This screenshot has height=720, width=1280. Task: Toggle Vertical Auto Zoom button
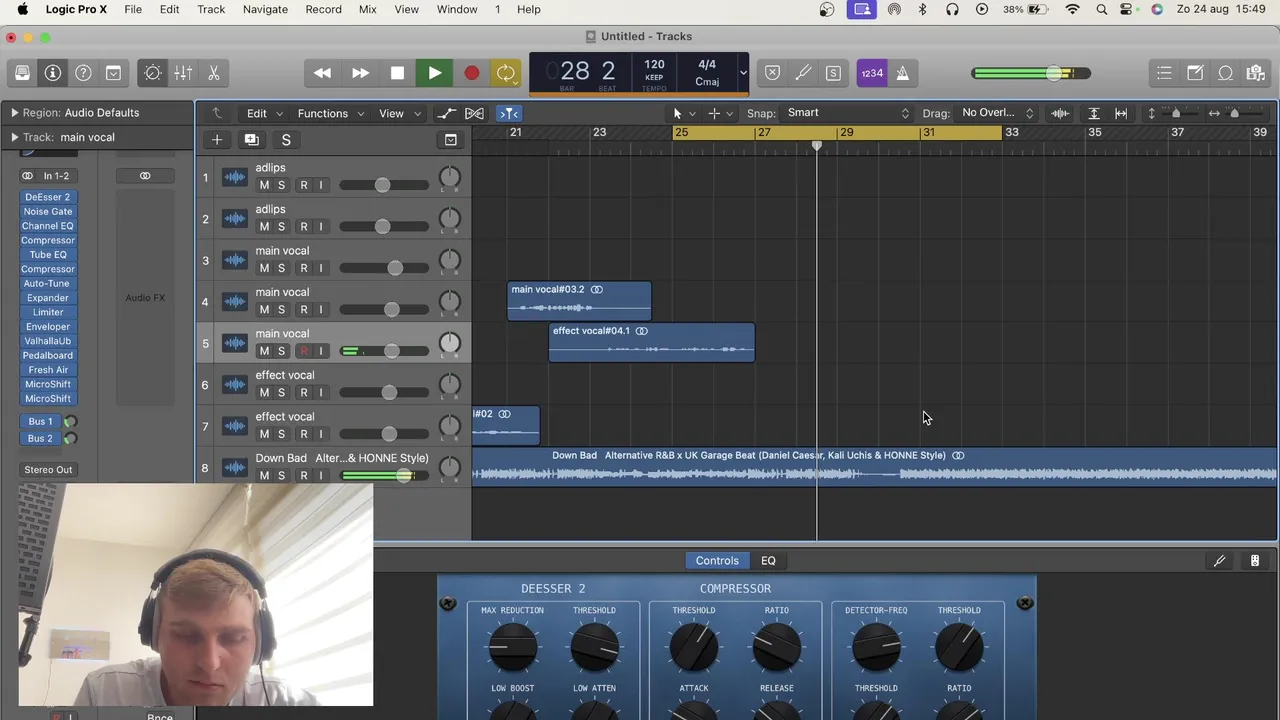tap(1094, 113)
